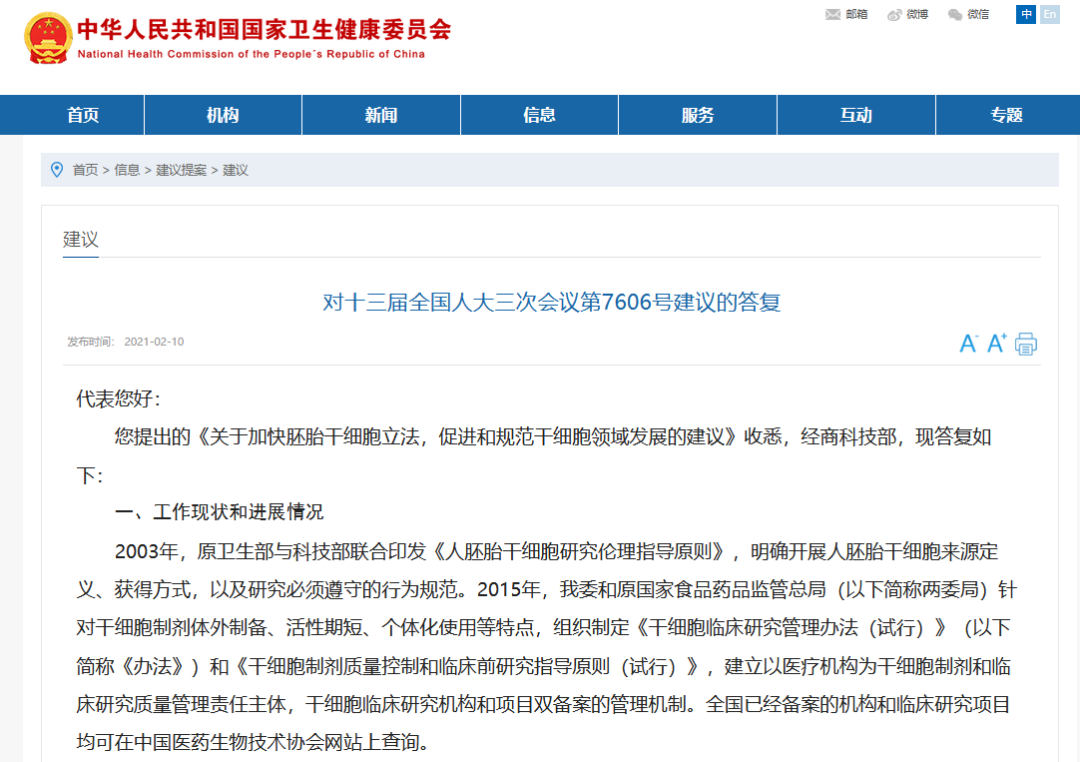Open the 微博 Weibo icon link
The image size is (1080, 762).
pos(908,14)
